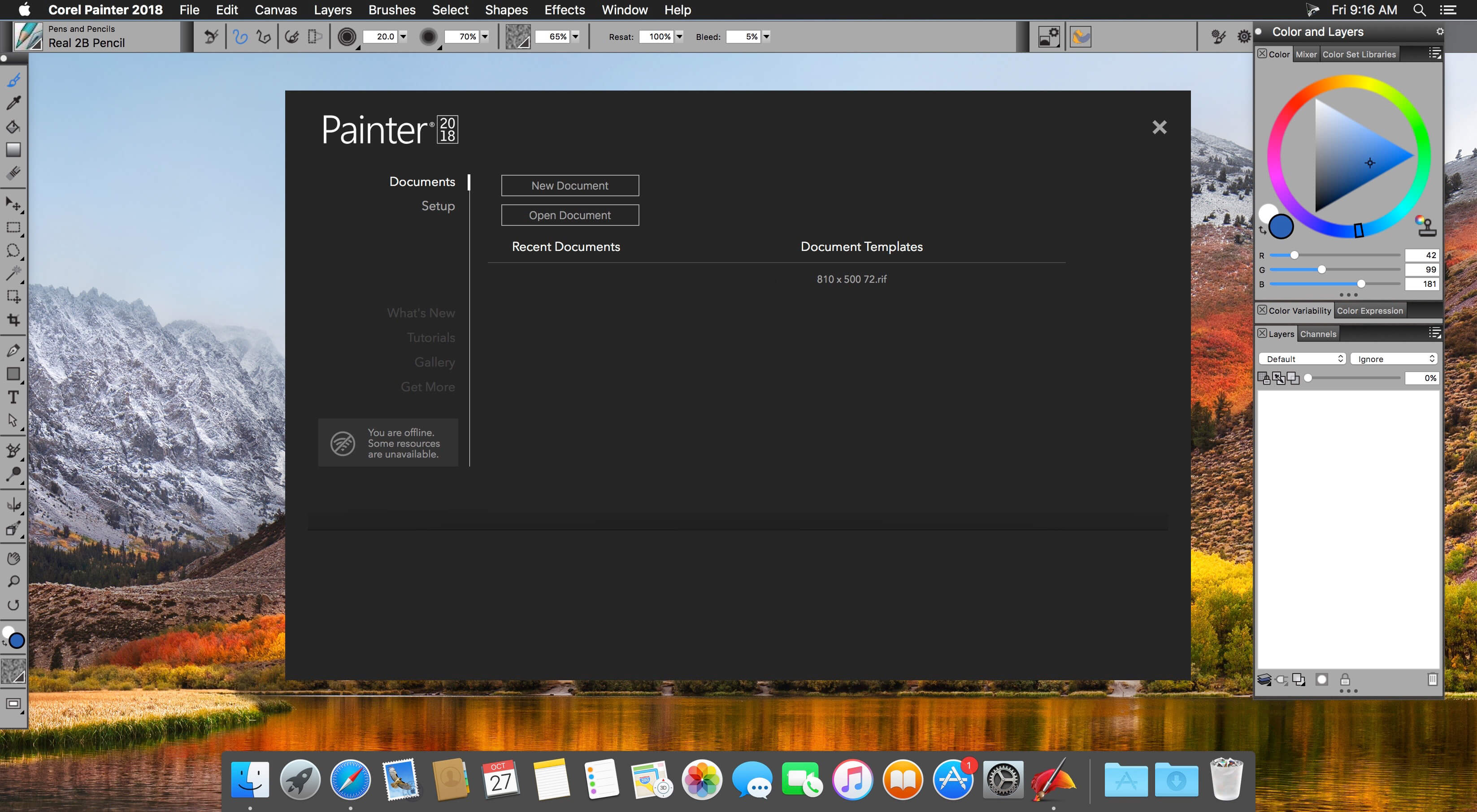
Task: Click the Reset Tool brush icon
Action: click(x=211, y=37)
